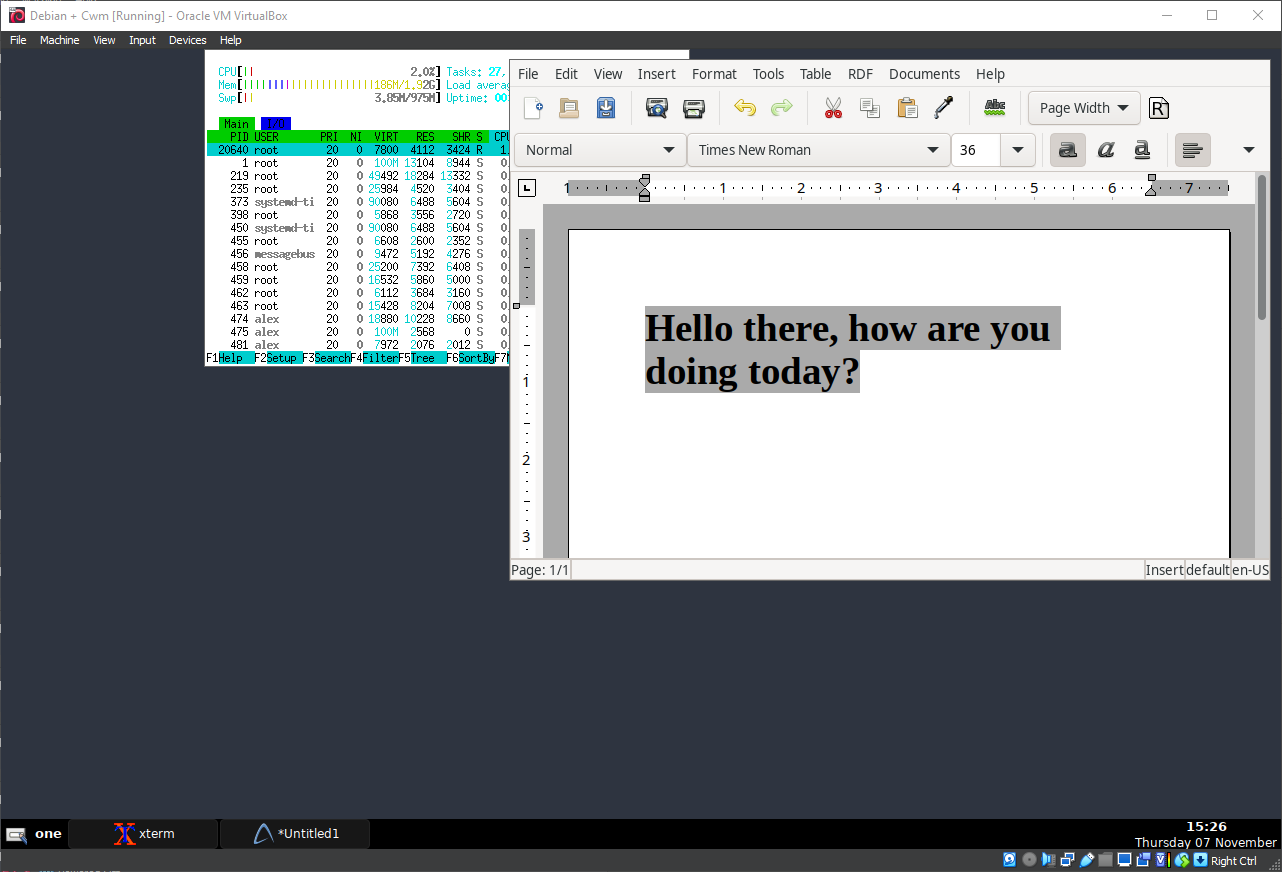Click the New document icon
This screenshot has height=872, width=1282.
click(x=534, y=108)
